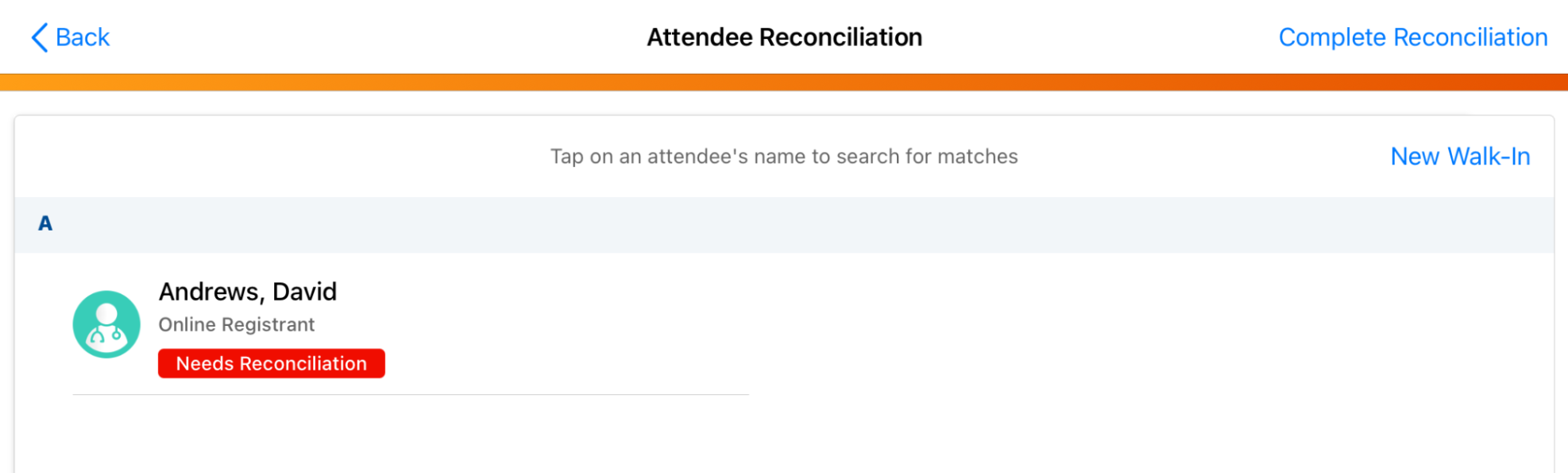The width and height of the screenshot is (1568, 473).
Task: Click the orange gradient bar under header
Action: 784,82
